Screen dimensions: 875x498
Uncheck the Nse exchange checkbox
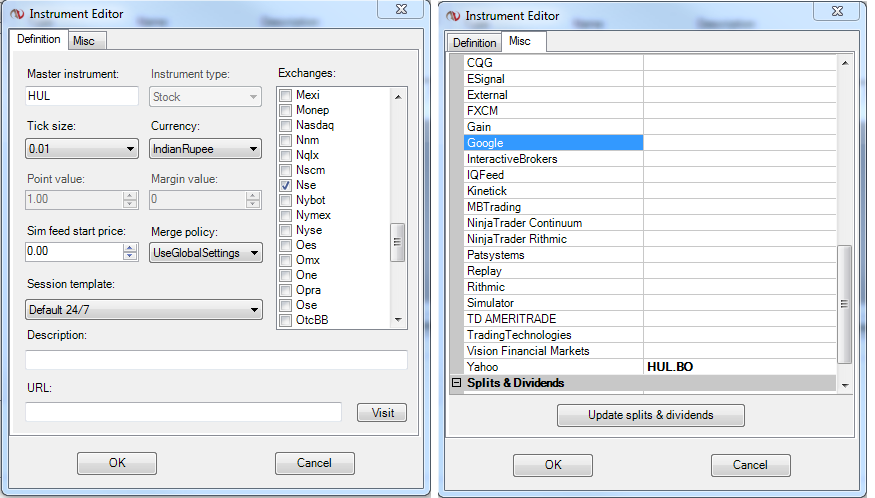(286, 185)
